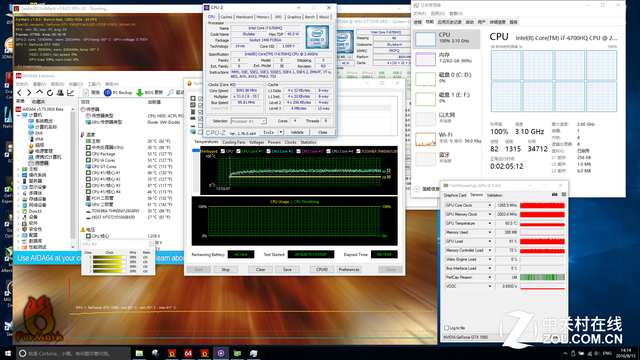Open SPD tab in CPU-Z
Image resolution: width=640 pixels, height=360 pixels.
click(278, 17)
